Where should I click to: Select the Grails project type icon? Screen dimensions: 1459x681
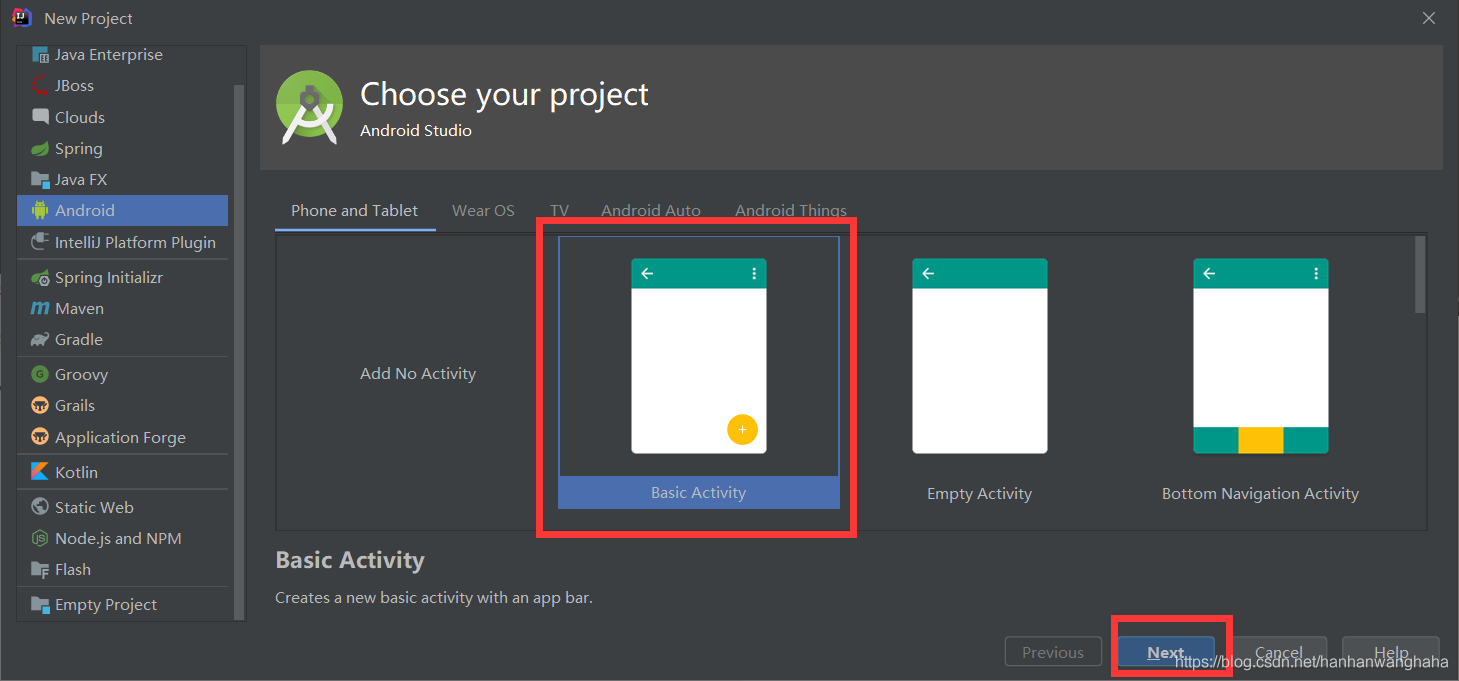coord(42,405)
